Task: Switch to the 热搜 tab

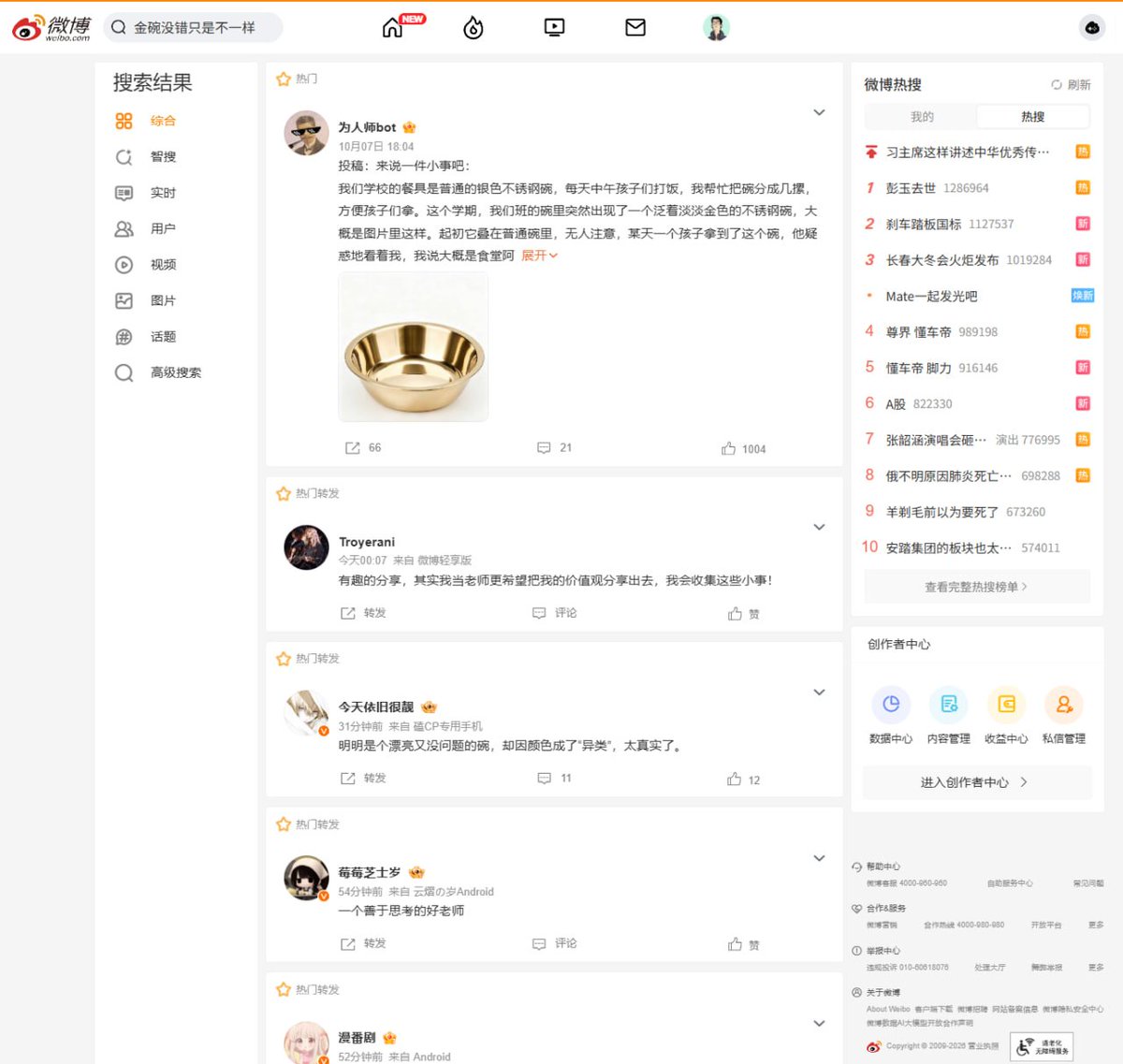Action: 1033,117
